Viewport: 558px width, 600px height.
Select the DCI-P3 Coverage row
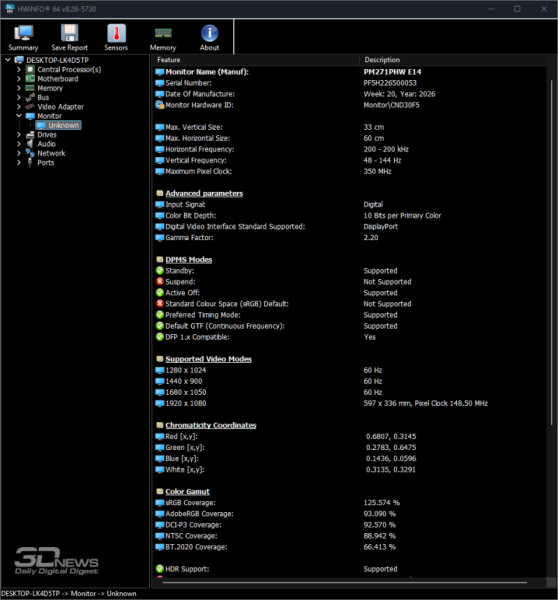[x=350, y=525]
